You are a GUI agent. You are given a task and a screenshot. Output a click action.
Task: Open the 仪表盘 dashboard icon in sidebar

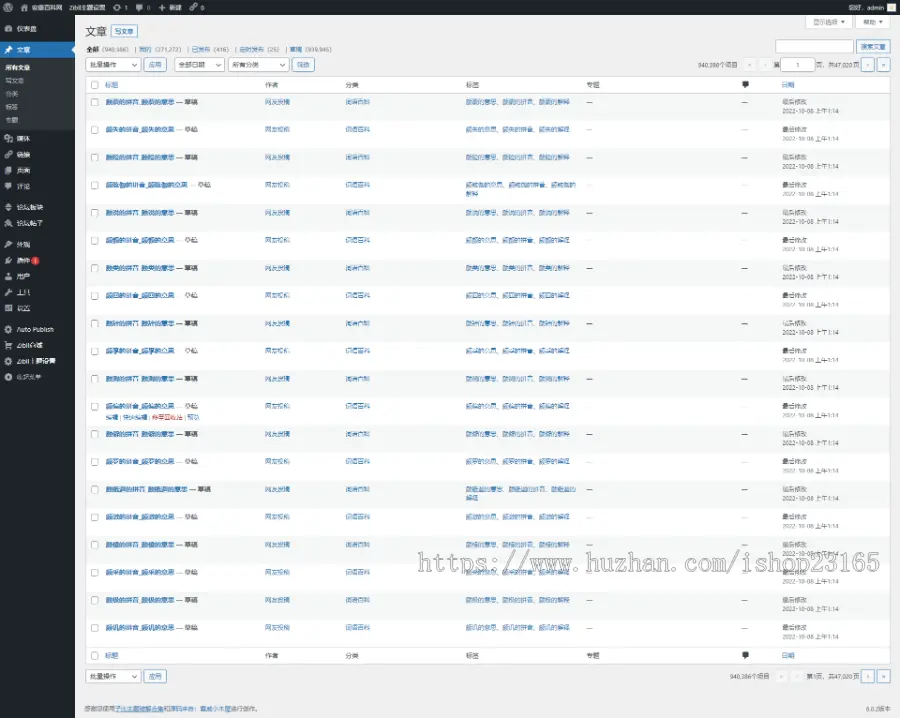tap(9, 28)
